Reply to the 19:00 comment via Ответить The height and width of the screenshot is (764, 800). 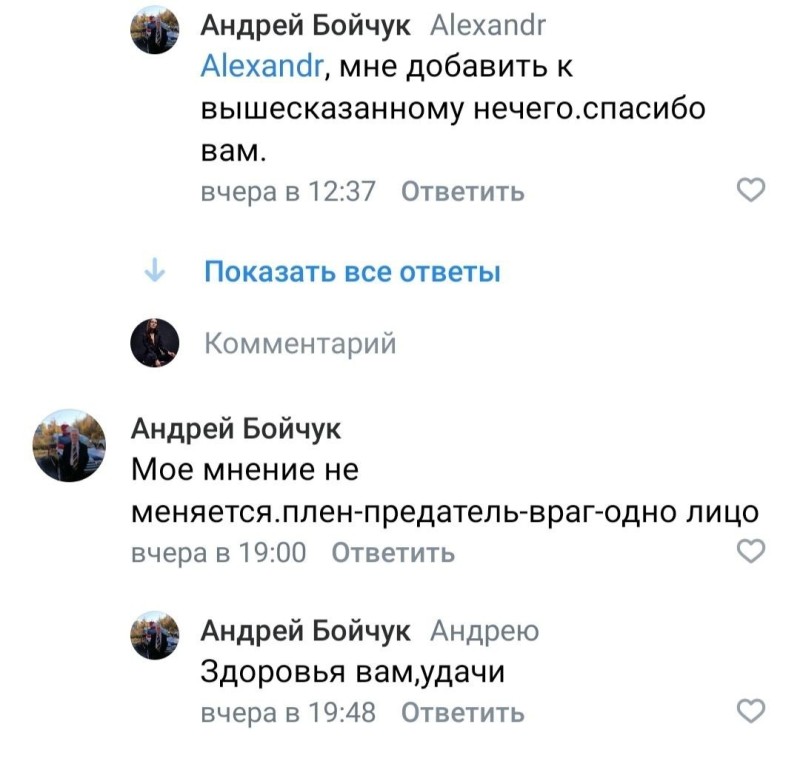pyautogui.click(x=393, y=552)
